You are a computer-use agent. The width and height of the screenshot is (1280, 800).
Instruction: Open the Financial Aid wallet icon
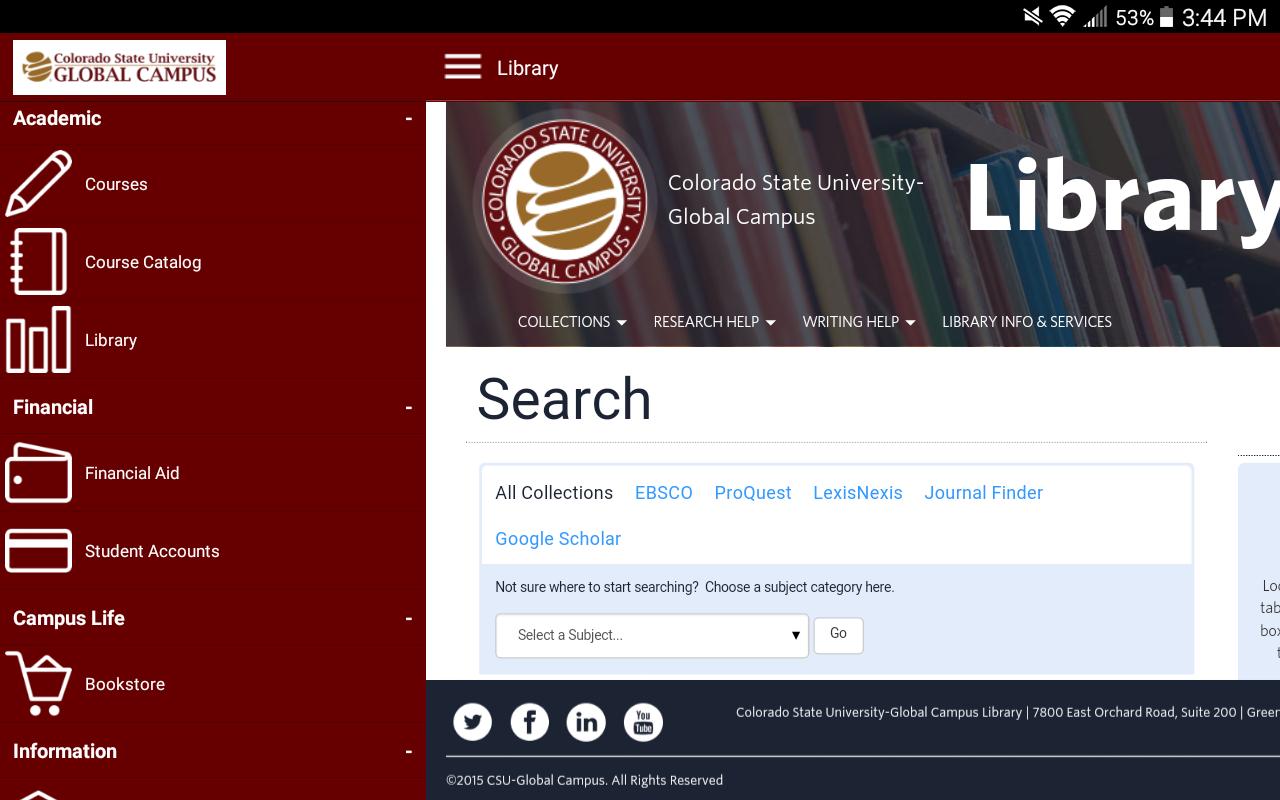(39, 473)
